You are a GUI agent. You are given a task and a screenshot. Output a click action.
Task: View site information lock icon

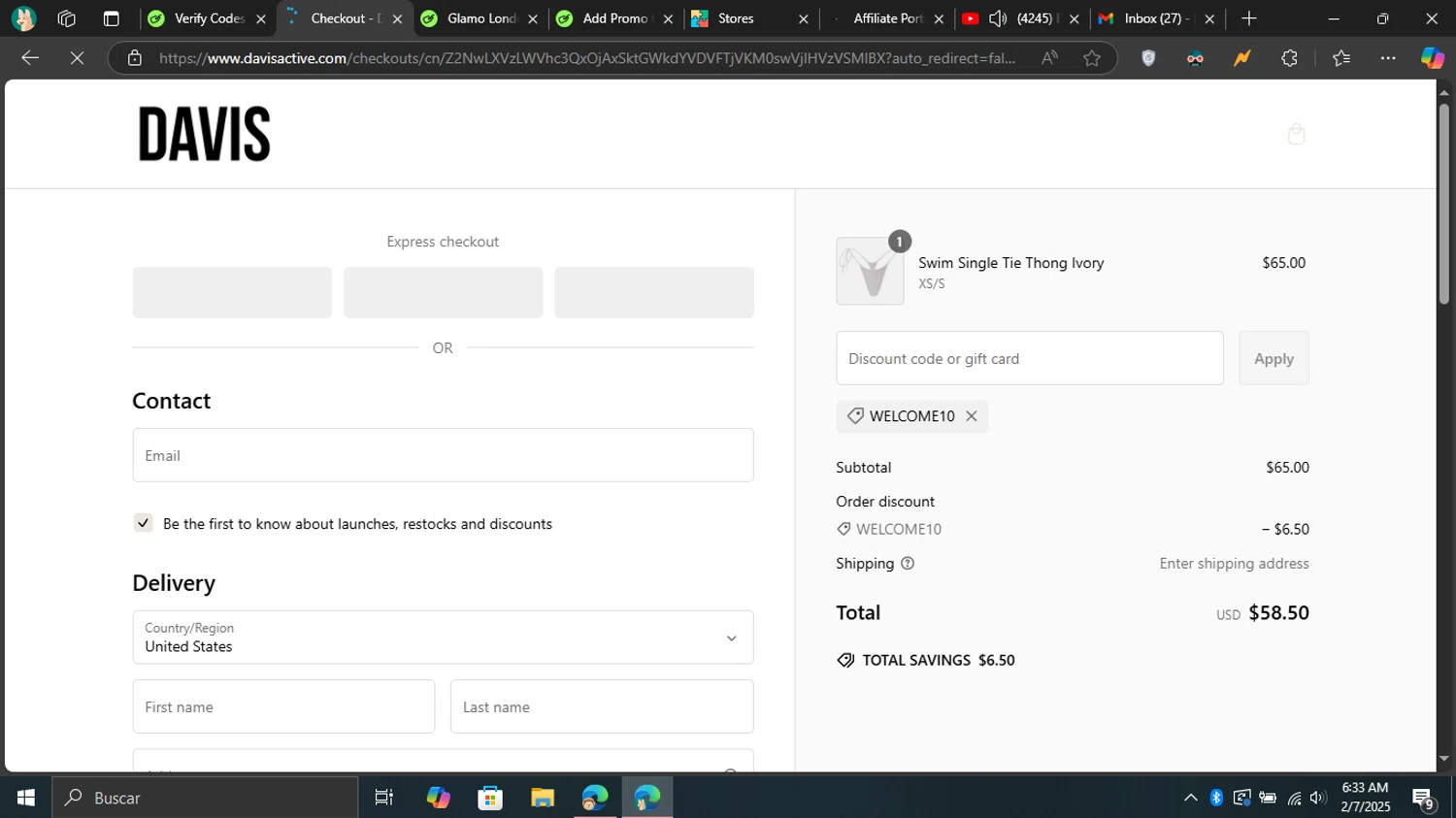coord(135,58)
